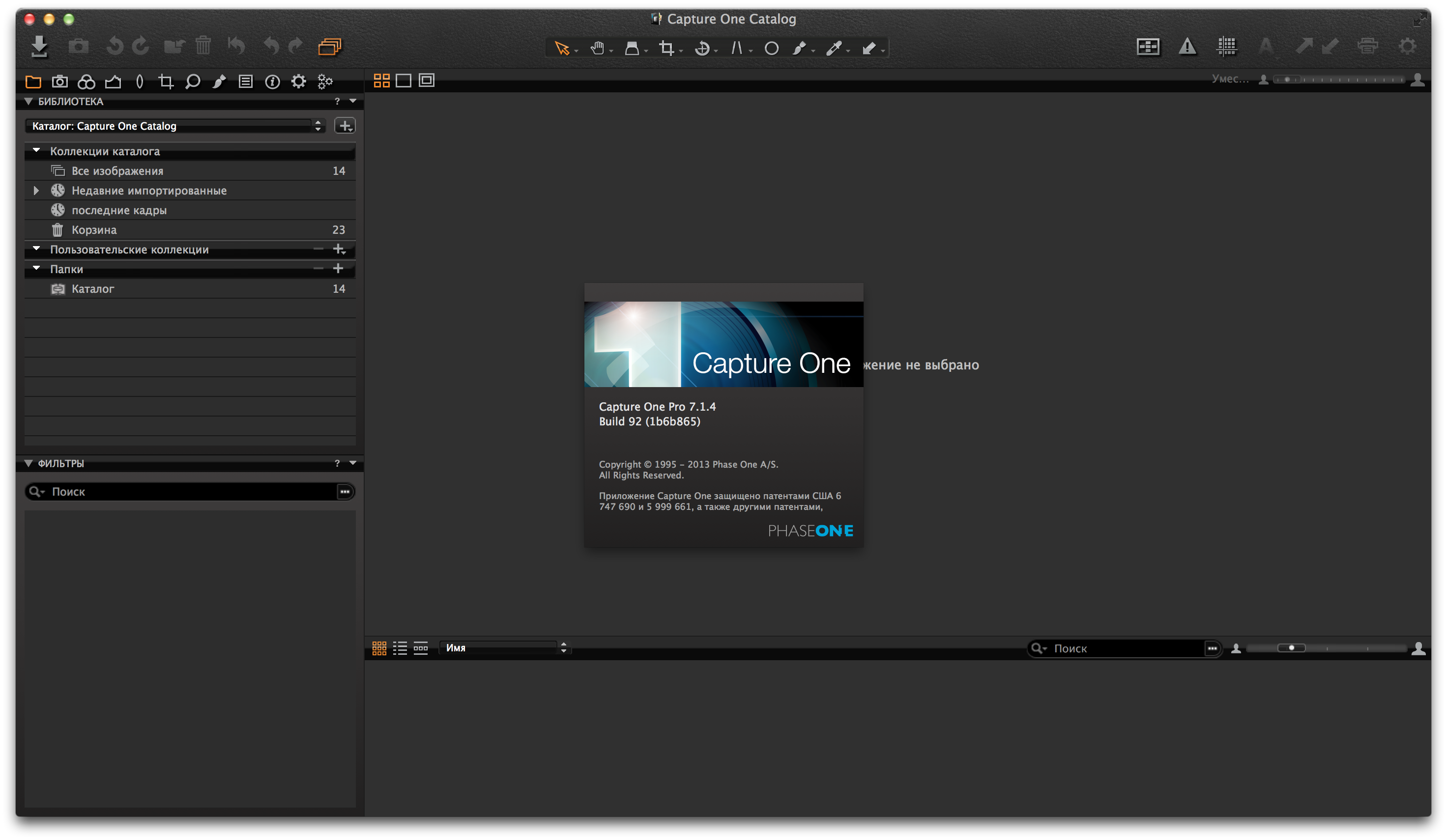
Task: Activate the Rotate cursor tool
Action: coord(702,48)
